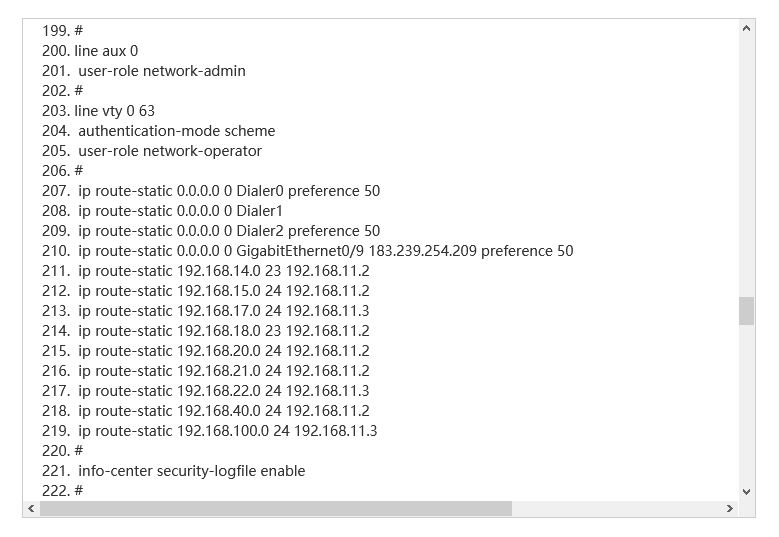Click 'authentication-mode scheme' on line 204
This screenshot has width=779, height=537.
coord(176,131)
